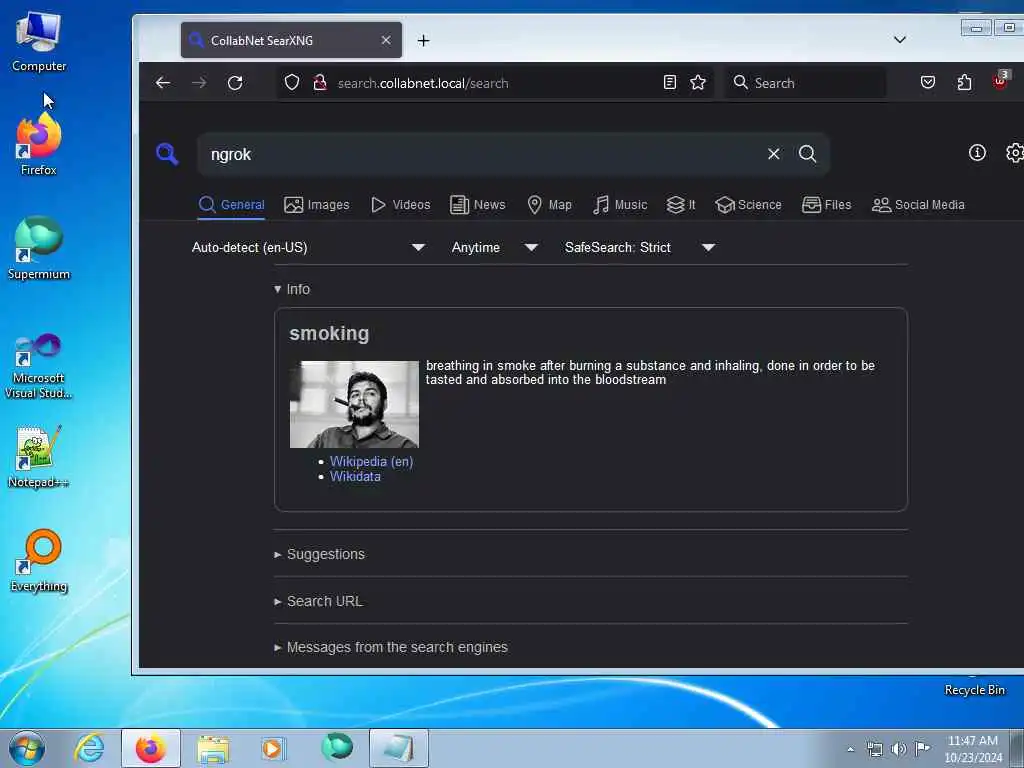Image resolution: width=1024 pixels, height=768 pixels.
Task: Clear the ngrok search query
Action: pyautogui.click(x=773, y=154)
